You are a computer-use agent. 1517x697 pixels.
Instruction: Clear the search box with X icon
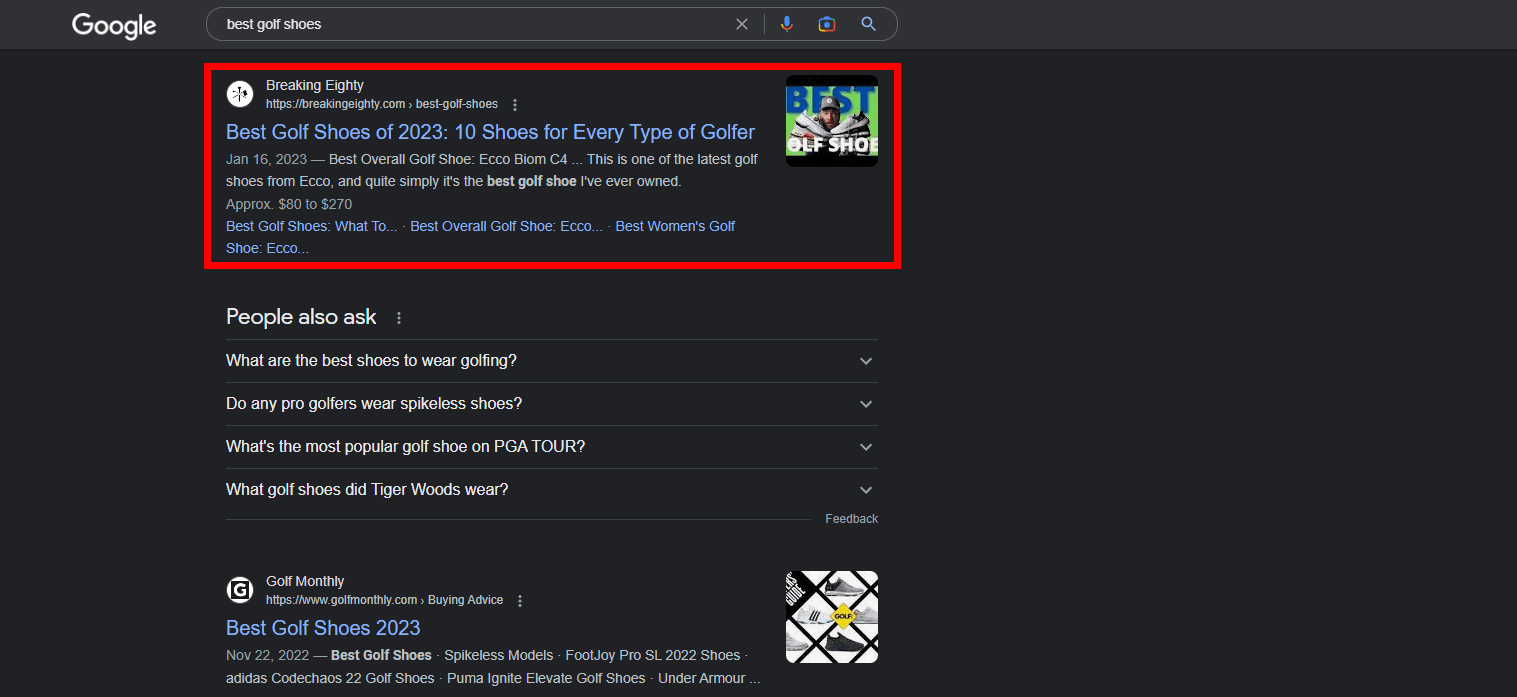(x=742, y=24)
